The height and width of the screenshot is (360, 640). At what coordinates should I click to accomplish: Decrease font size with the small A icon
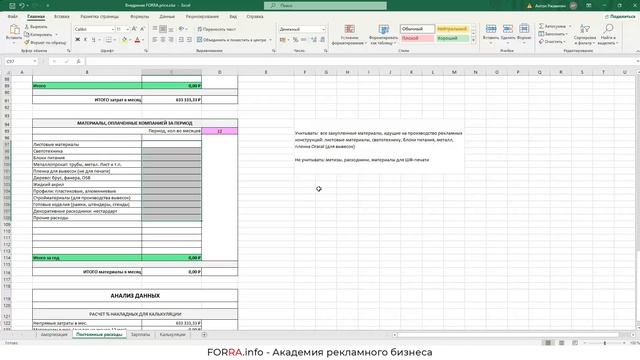pos(142,29)
